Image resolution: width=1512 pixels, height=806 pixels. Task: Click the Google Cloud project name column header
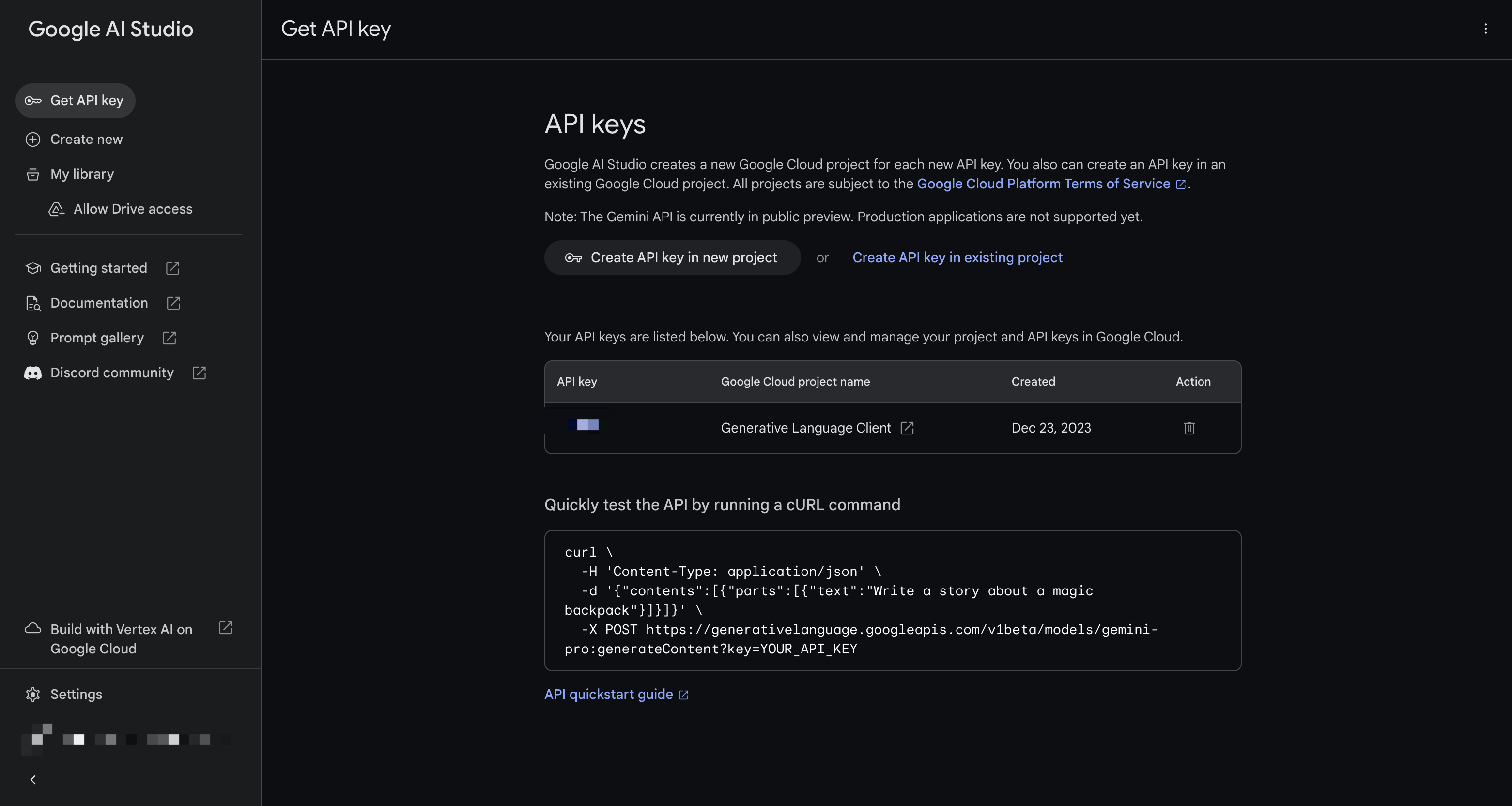click(x=795, y=382)
